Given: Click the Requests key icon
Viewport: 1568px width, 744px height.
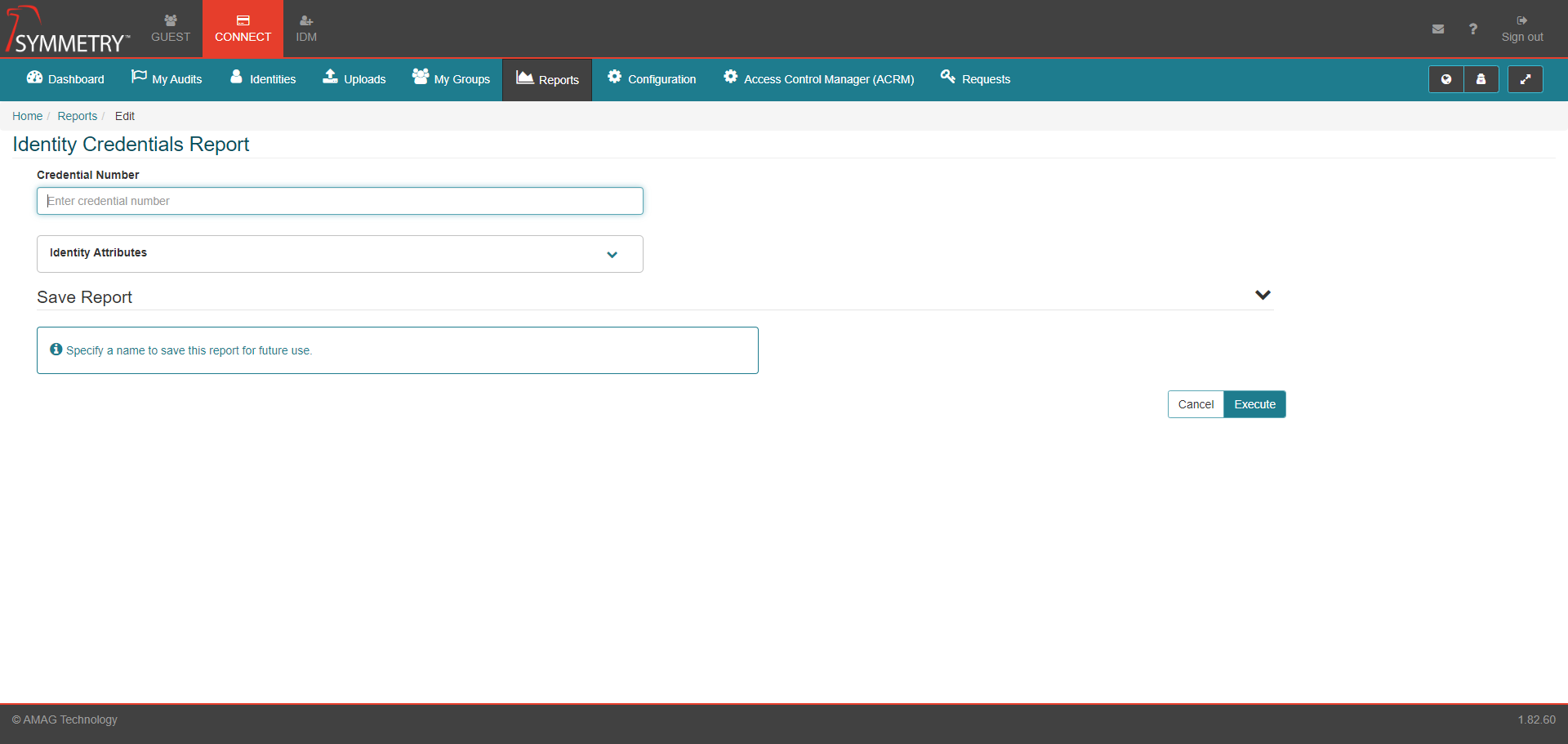Looking at the screenshot, I should click(947, 77).
